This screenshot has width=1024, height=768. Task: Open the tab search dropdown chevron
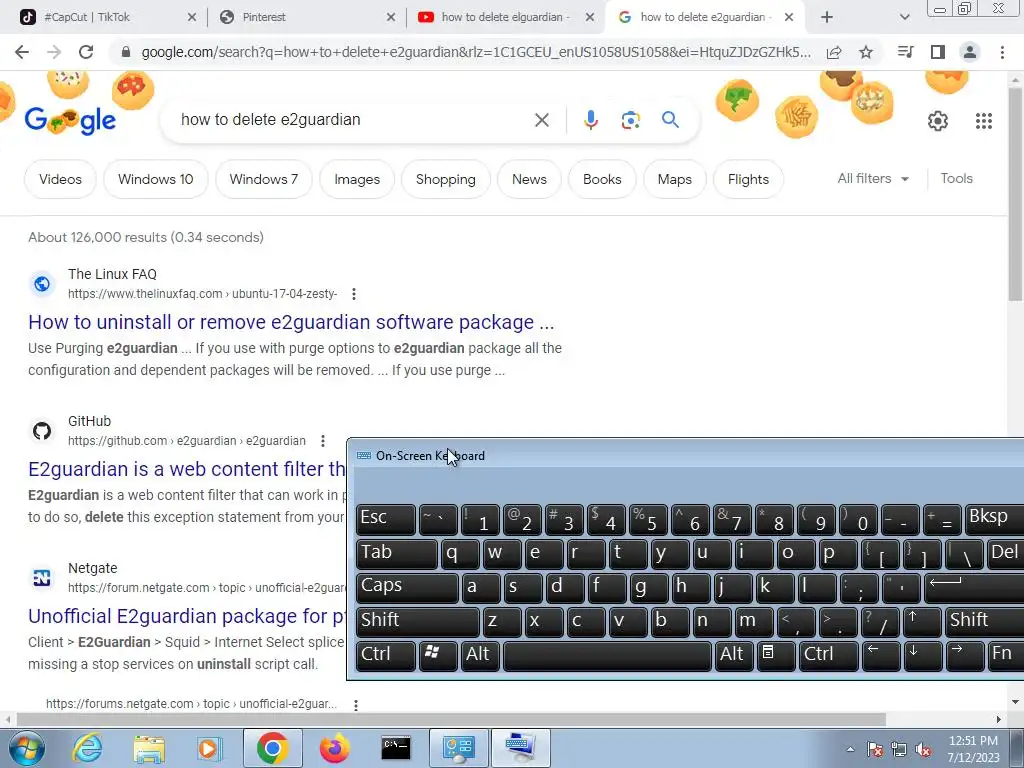click(x=904, y=17)
